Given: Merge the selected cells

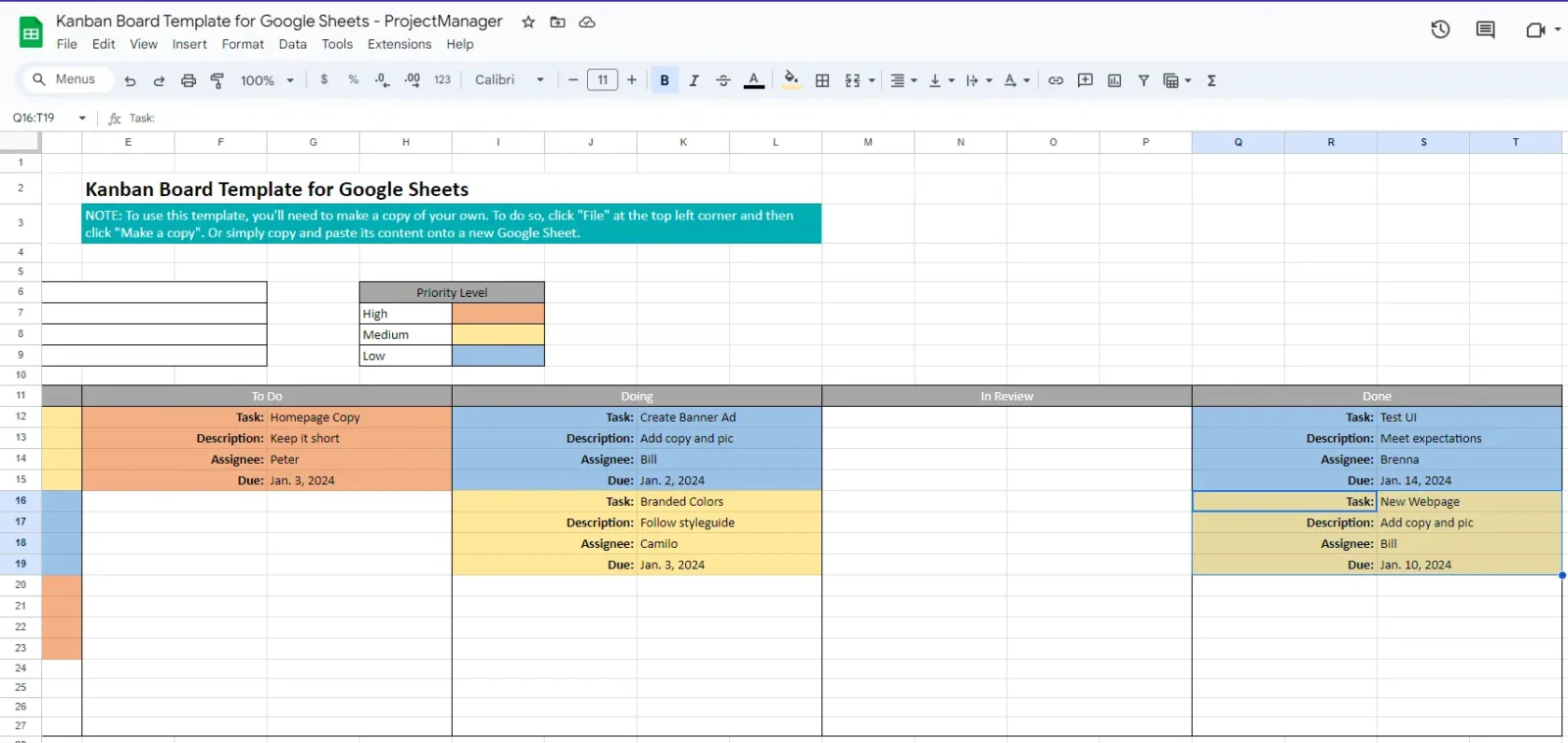Looking at the screenshot, I should coord(853,80).
